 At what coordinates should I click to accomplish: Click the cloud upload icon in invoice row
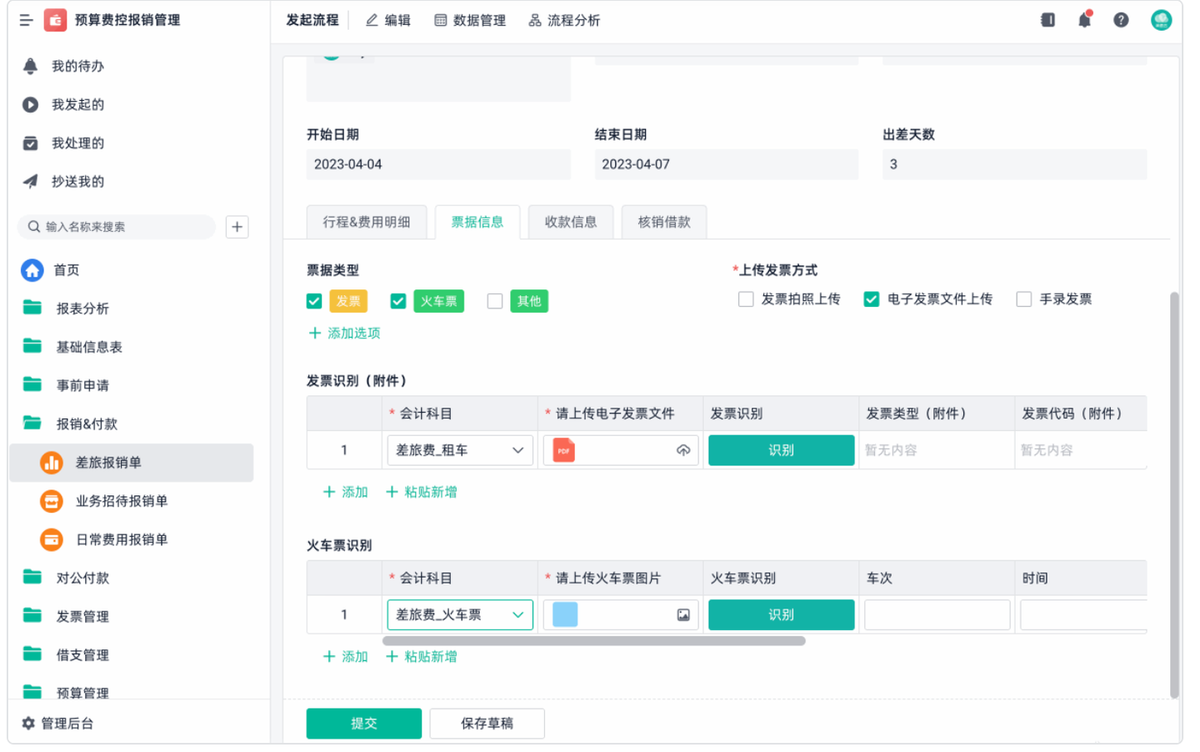click(x=683, y=451)
